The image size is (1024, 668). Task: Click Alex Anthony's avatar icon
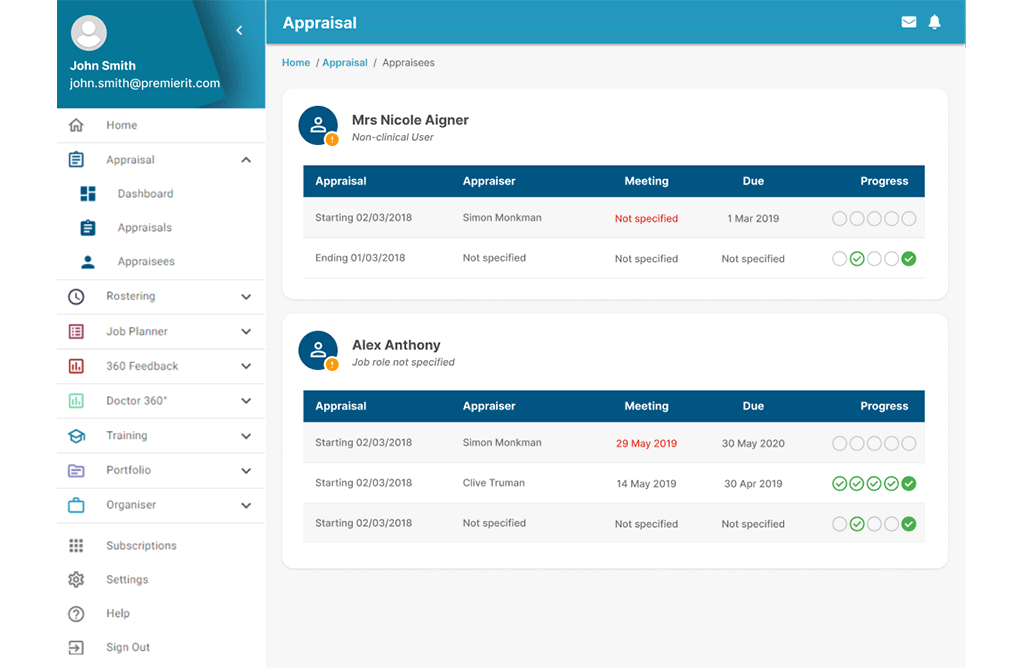(318, 351)
